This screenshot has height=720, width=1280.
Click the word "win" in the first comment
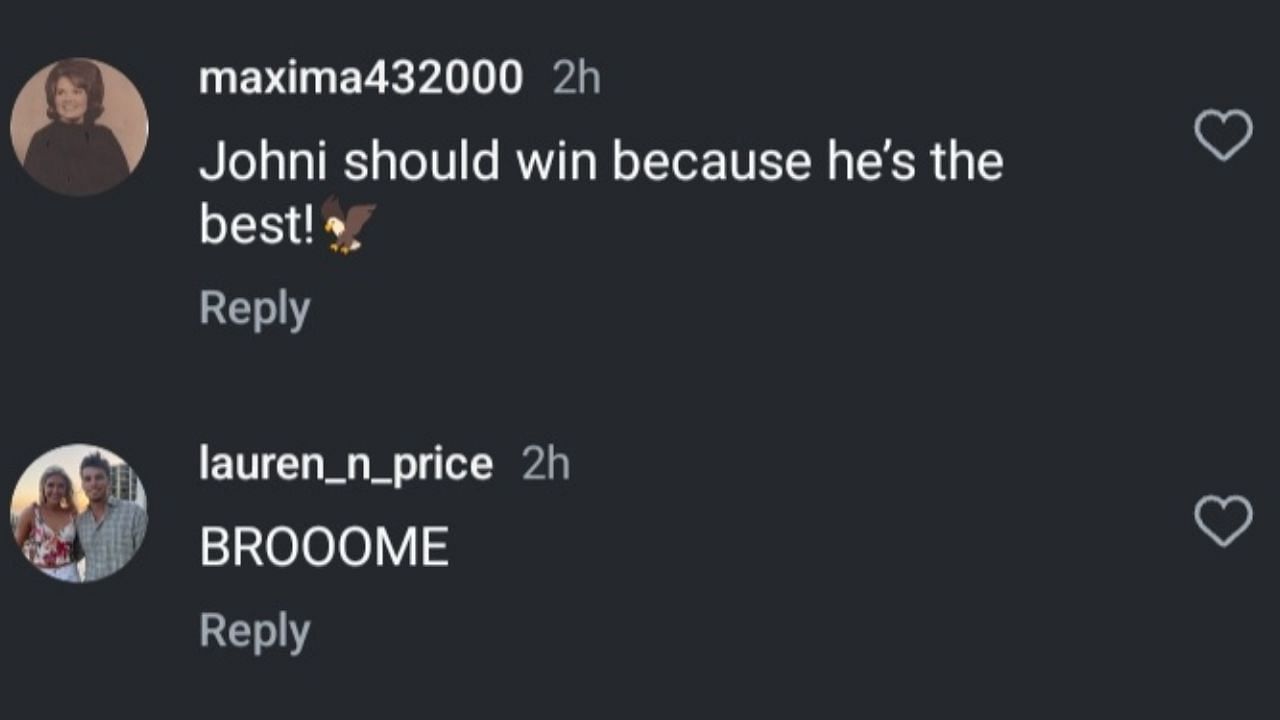pyautogui.click(x=555, y=162)
